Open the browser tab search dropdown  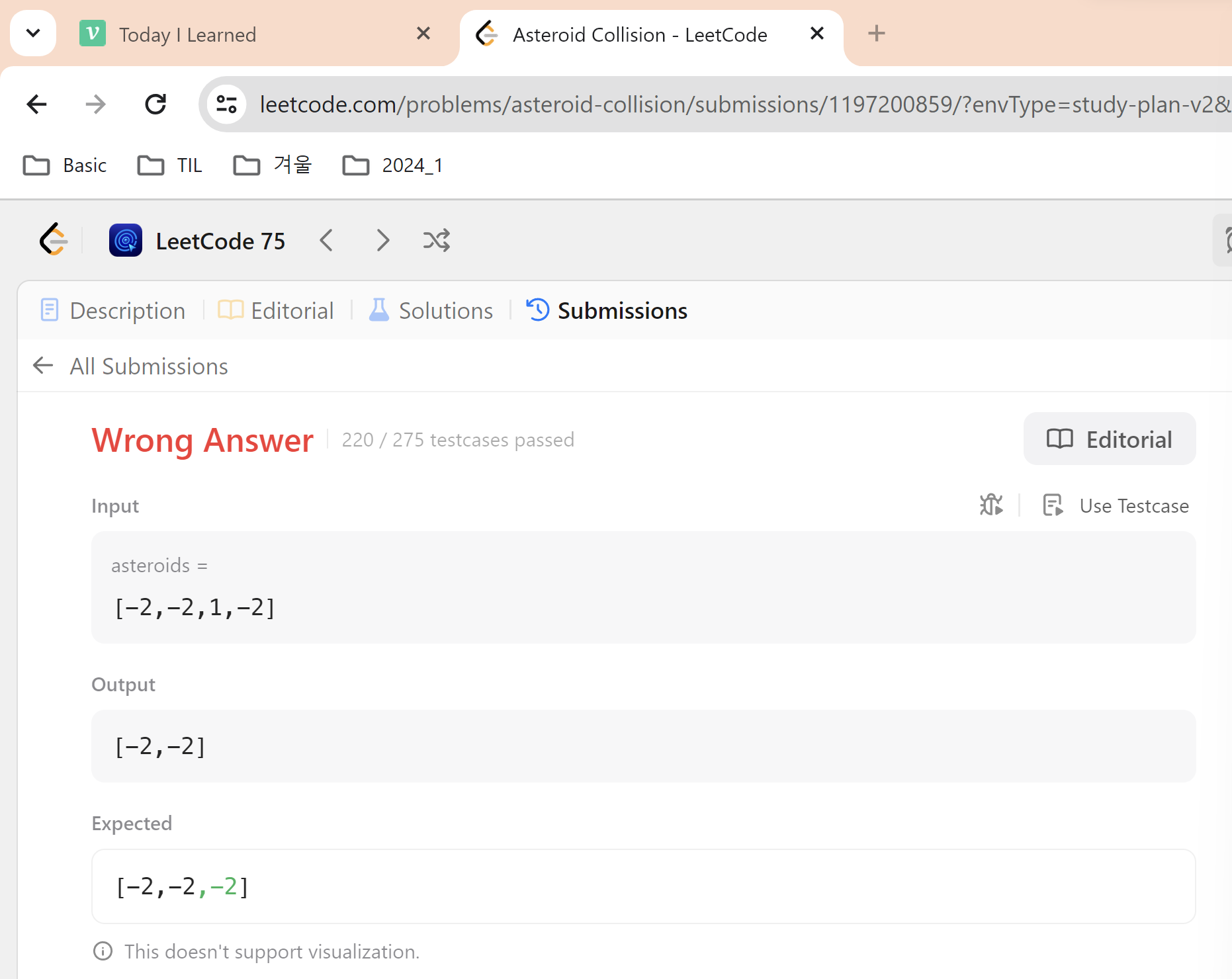pyautogui.click(x=33, y=33)
